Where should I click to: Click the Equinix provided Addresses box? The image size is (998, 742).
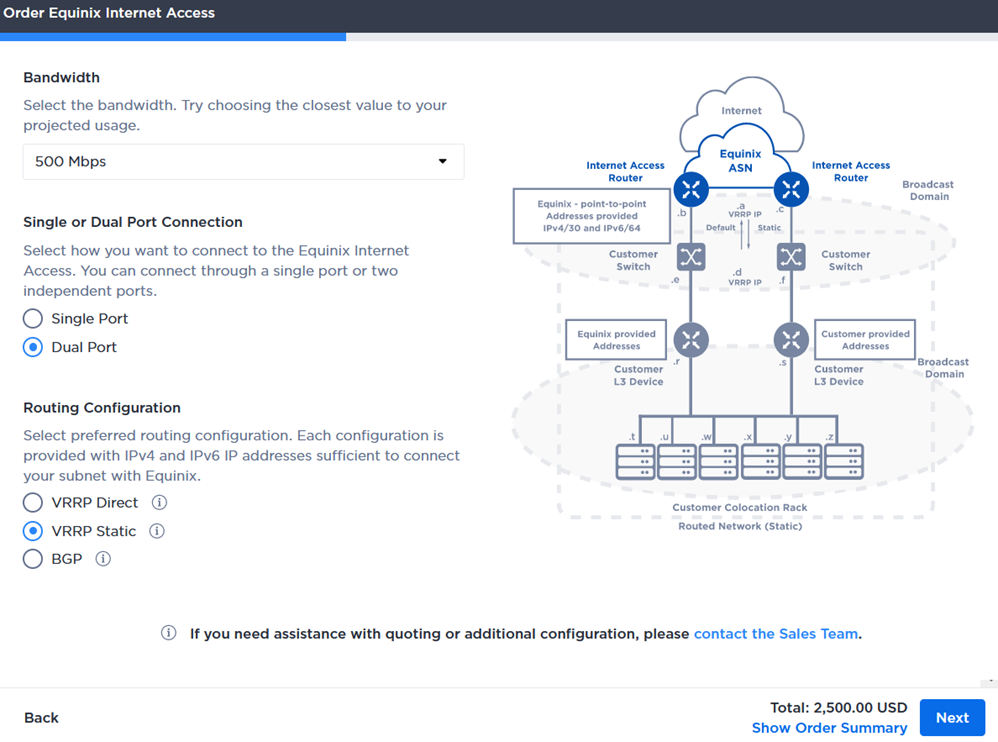616,340
